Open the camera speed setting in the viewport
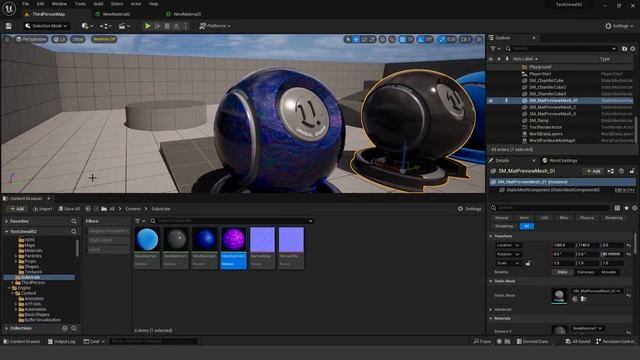The height and width of the screenshot is (360, 640). pos(466,39)
